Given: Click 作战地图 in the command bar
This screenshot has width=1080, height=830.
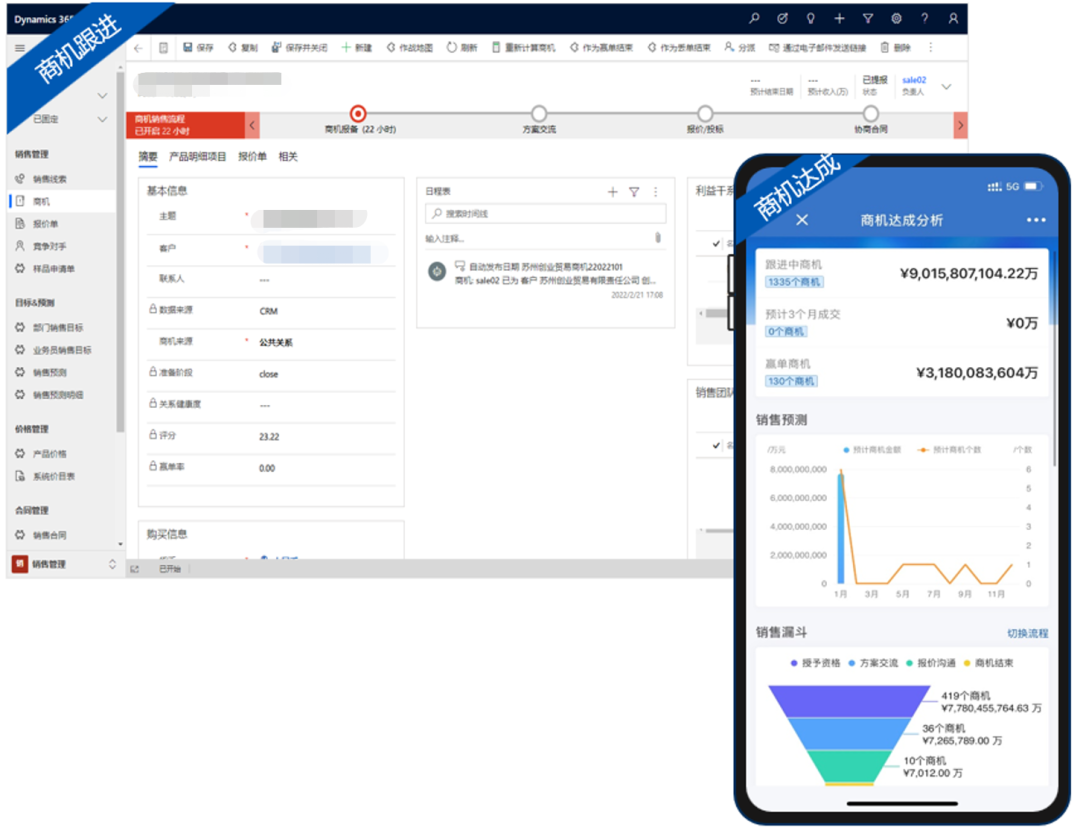Looking at the screenshot, I should (410, 48).
